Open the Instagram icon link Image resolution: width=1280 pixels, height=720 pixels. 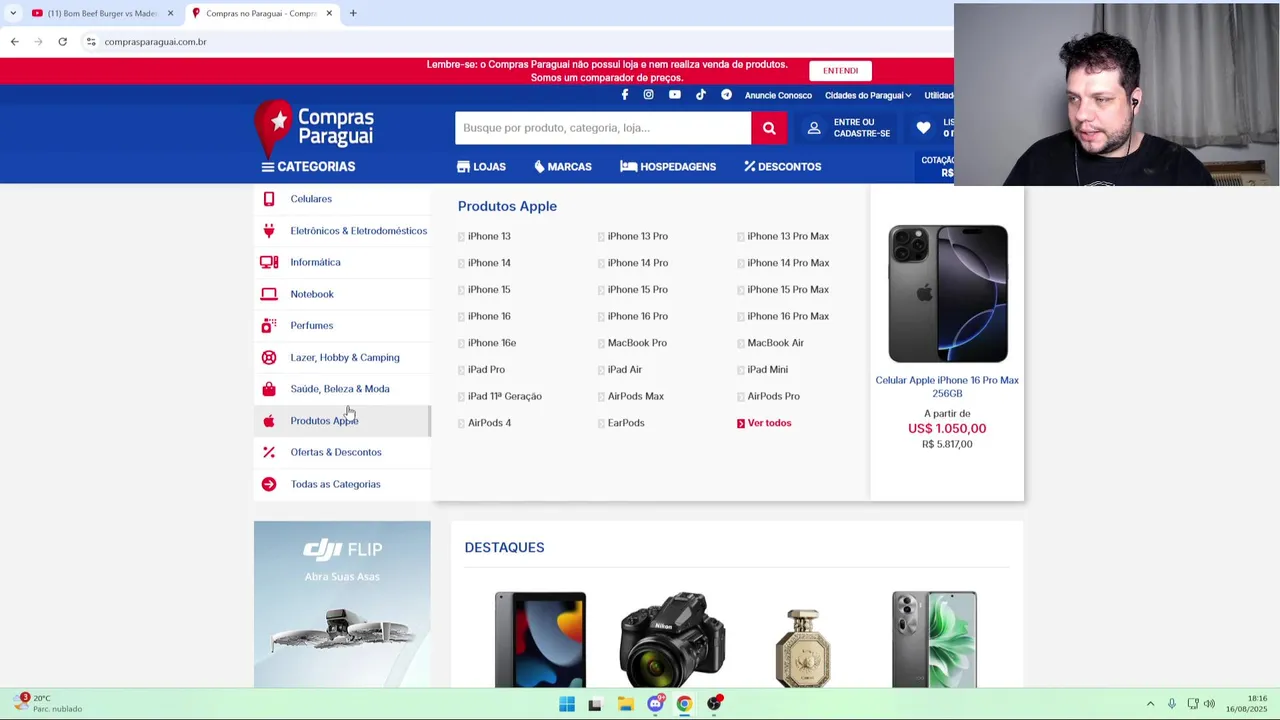click(648, 95)
